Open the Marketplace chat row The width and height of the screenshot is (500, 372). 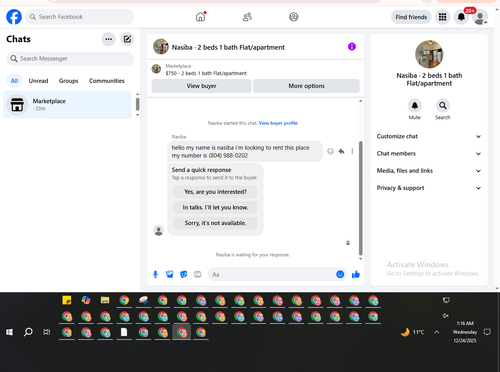click(67, 105)
